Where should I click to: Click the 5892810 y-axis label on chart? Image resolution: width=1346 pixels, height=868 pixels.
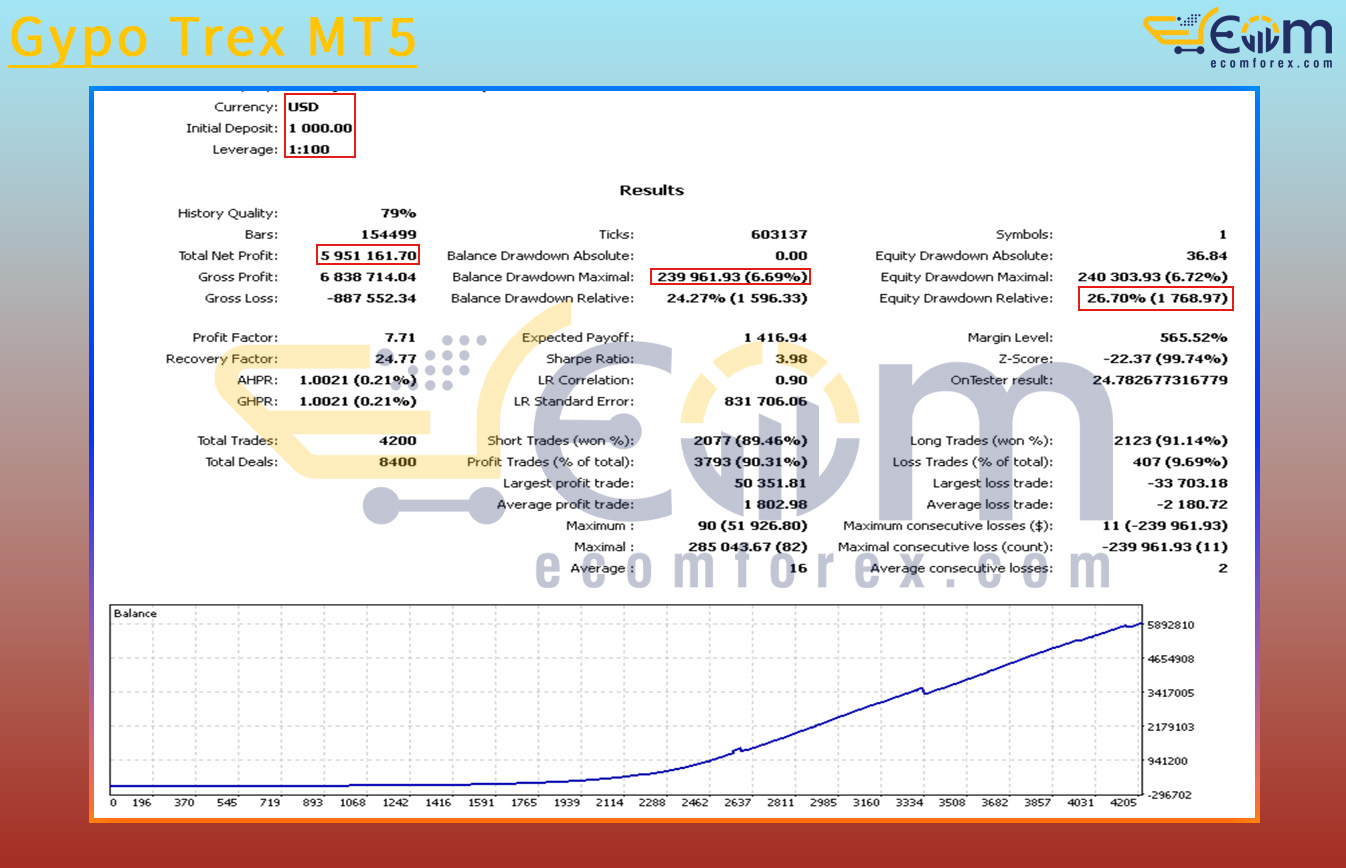1171,625
